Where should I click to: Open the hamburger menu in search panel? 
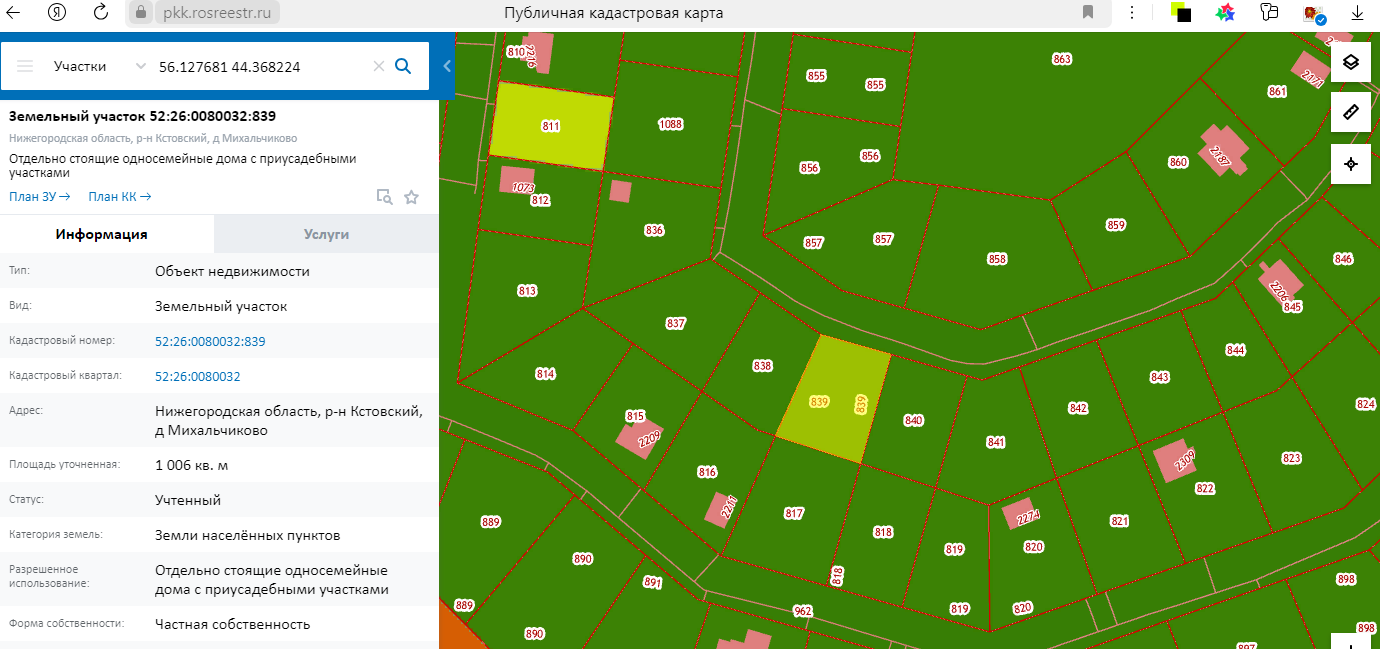pos(25,66)
